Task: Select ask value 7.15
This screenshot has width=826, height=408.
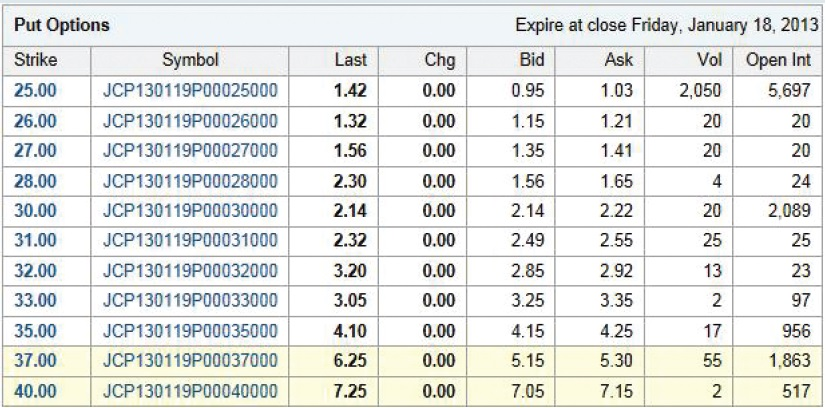Action: (617, 391)
